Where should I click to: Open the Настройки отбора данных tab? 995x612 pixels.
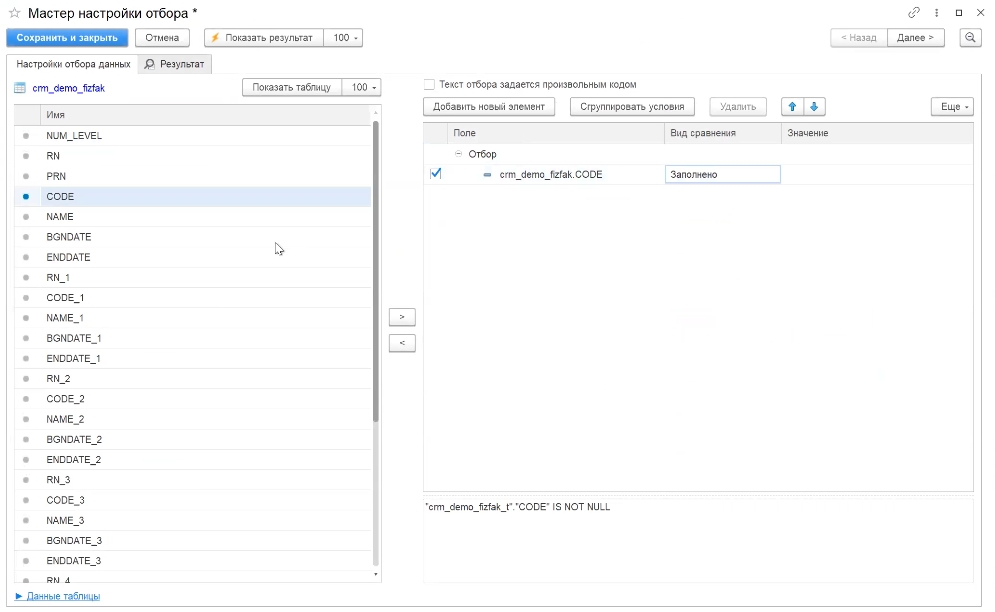(73, 64)
